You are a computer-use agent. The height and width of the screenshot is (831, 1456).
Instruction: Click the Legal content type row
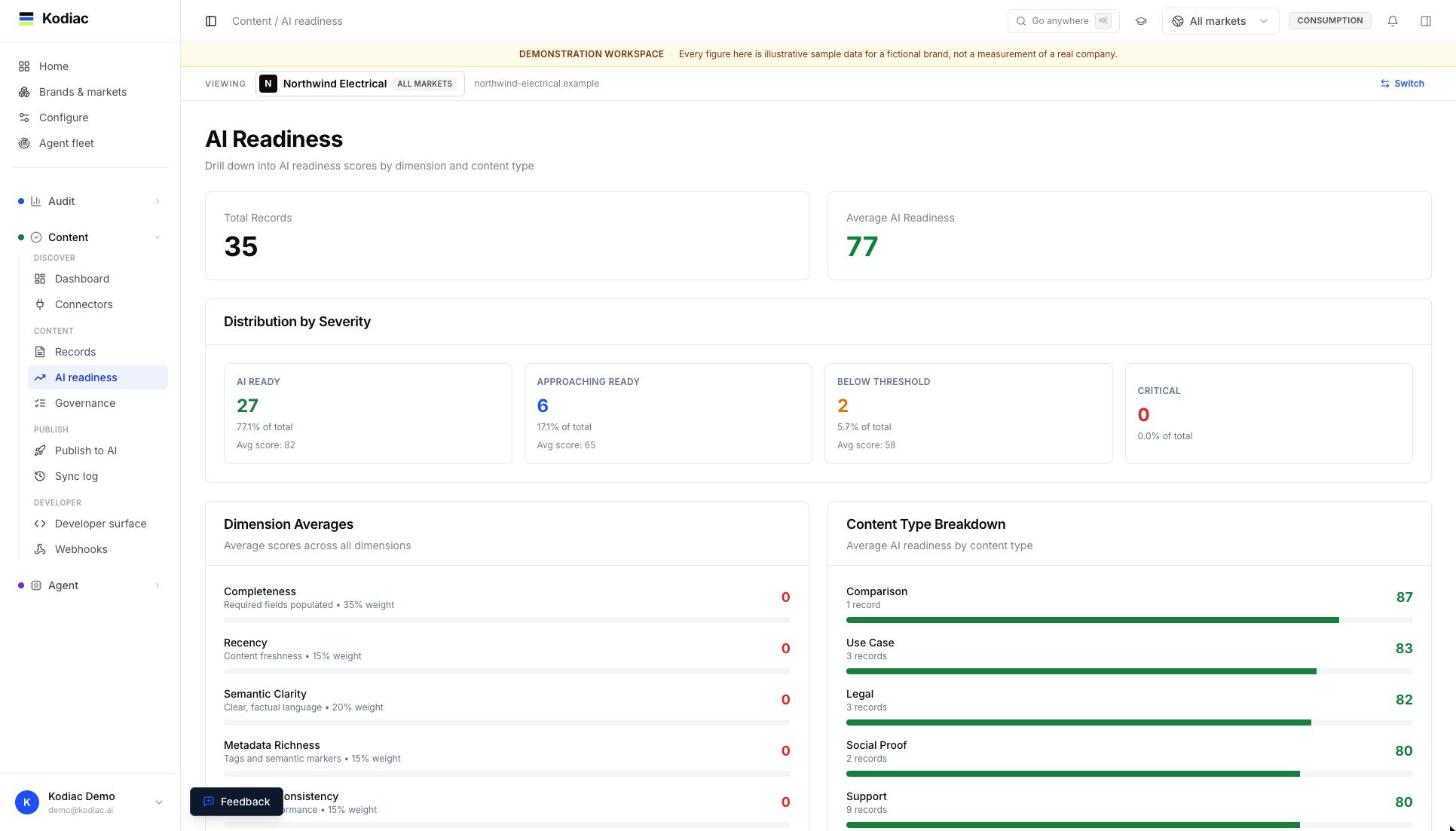coord(1129,705)
